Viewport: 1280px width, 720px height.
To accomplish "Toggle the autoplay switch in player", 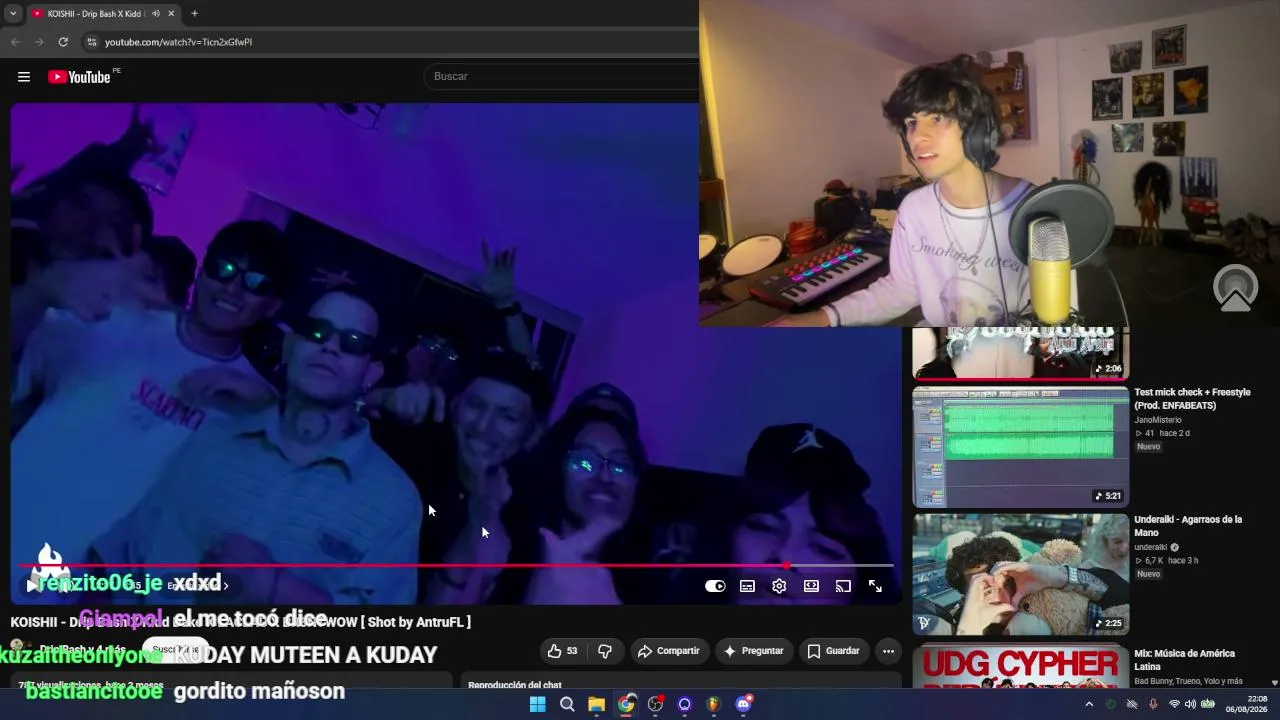I will (715, 586).
